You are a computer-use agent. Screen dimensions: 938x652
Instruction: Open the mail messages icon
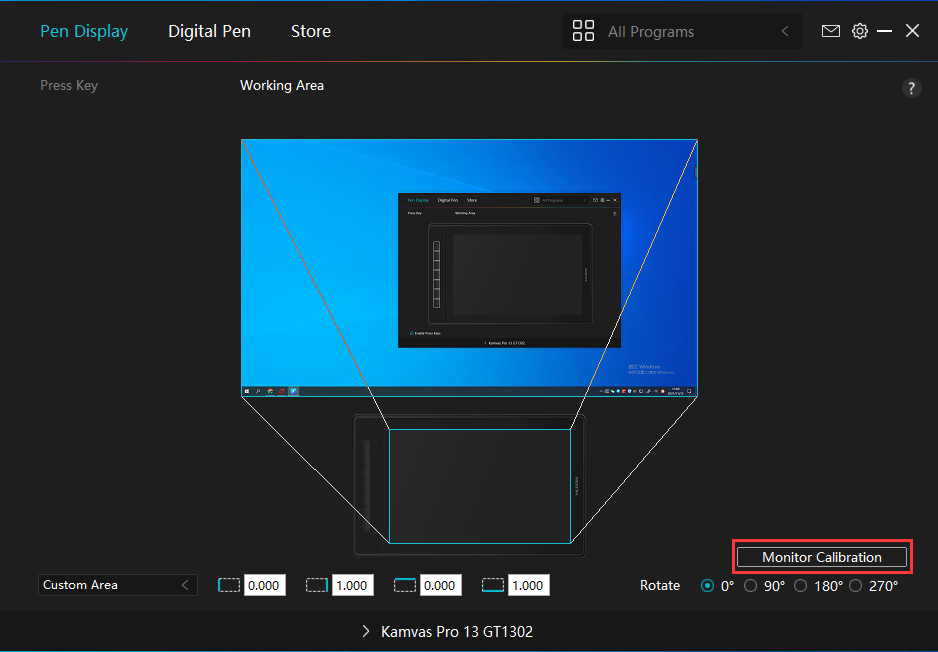(x=830, y=31)
